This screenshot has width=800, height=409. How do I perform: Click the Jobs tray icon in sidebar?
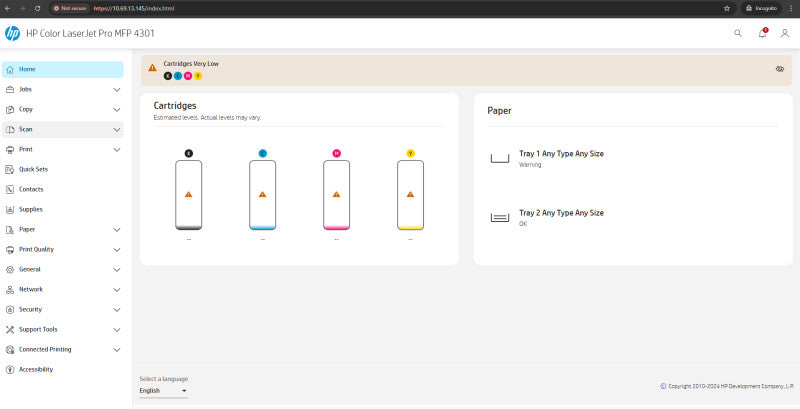click(10, 89)
